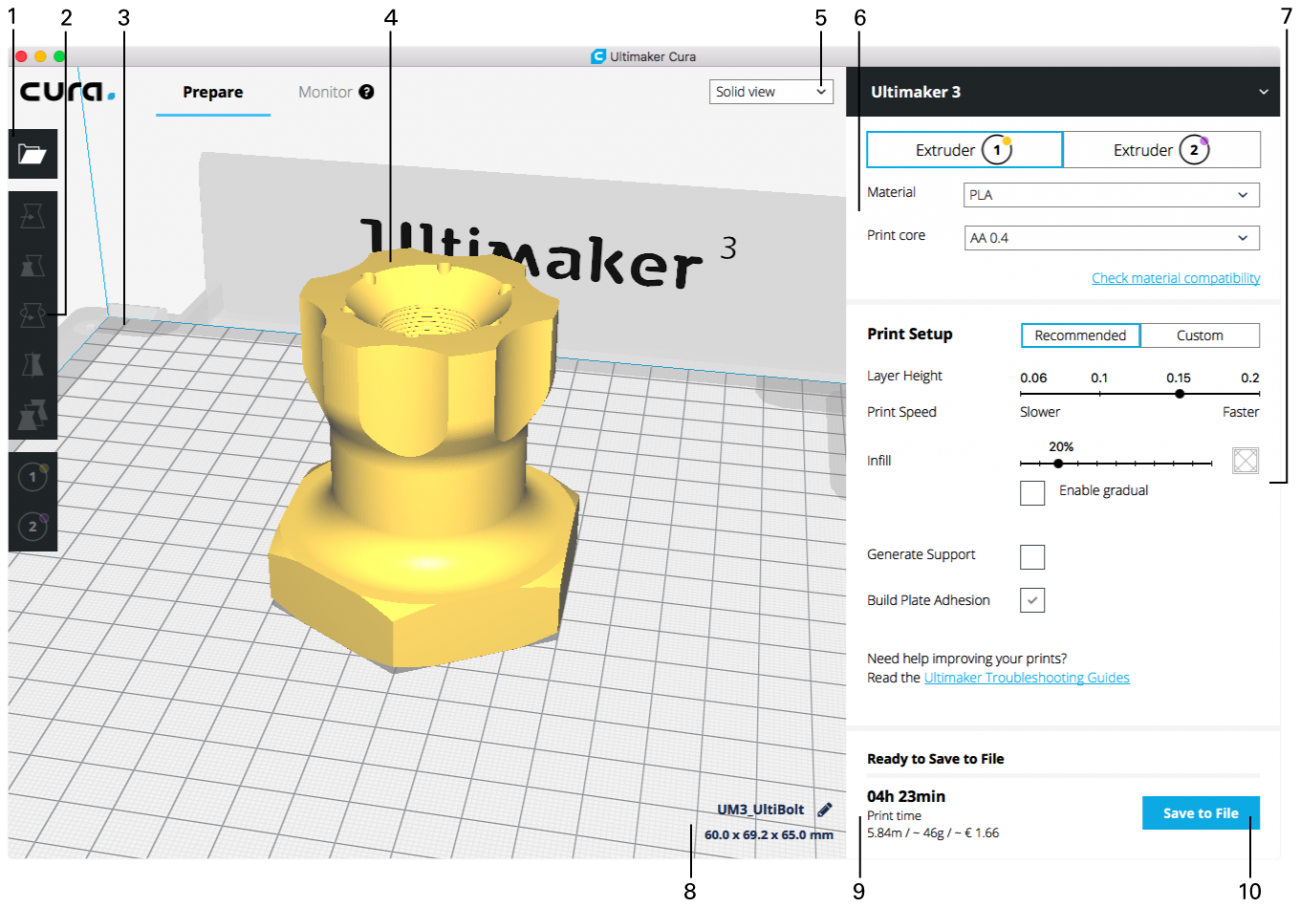The width and height of the screenshot is (1300, 908).
Task: Edit job name with pencil icon
Action: click(825, 809)
